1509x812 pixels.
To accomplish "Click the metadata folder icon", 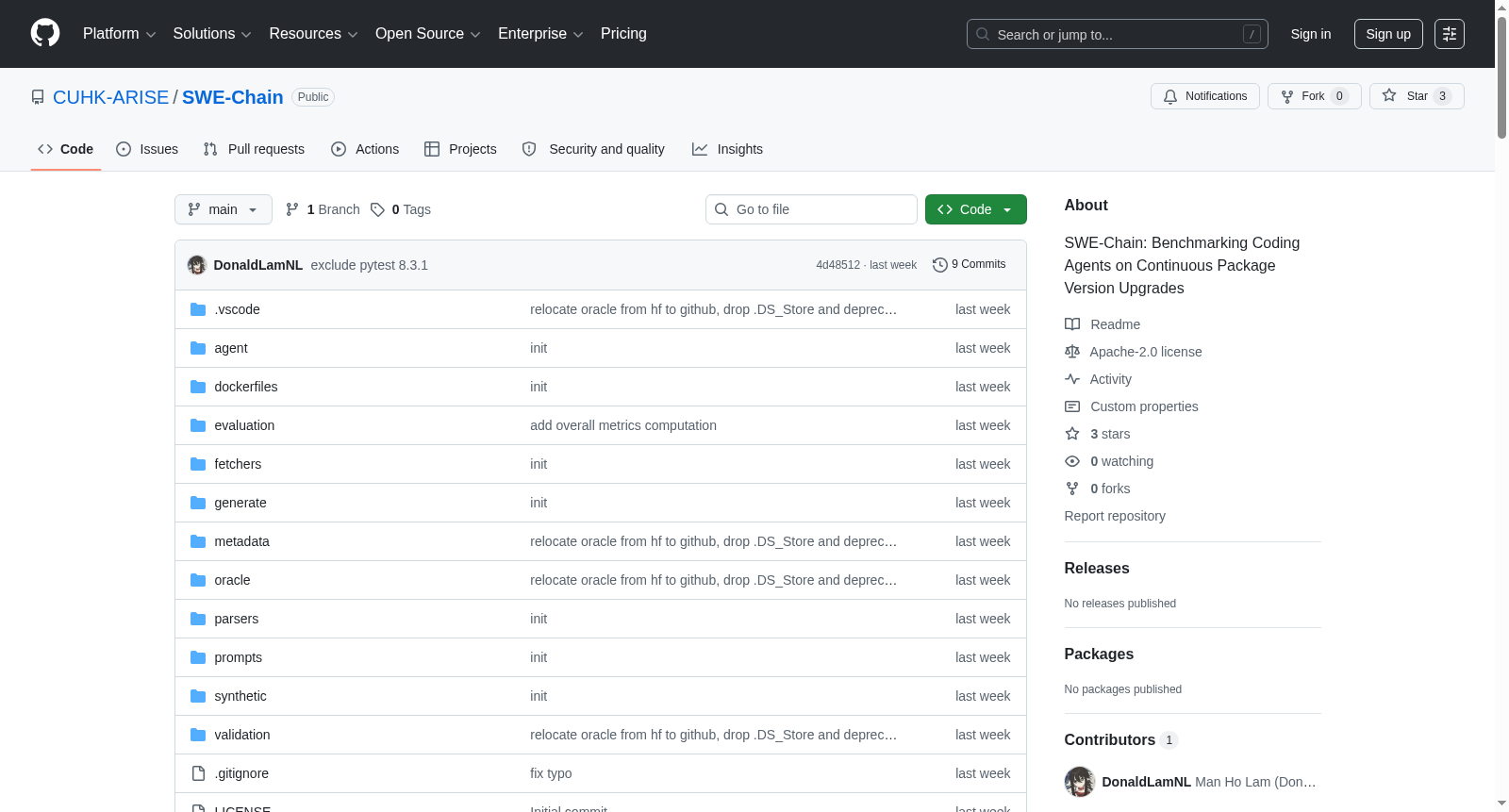I will (x=198, y=541).
